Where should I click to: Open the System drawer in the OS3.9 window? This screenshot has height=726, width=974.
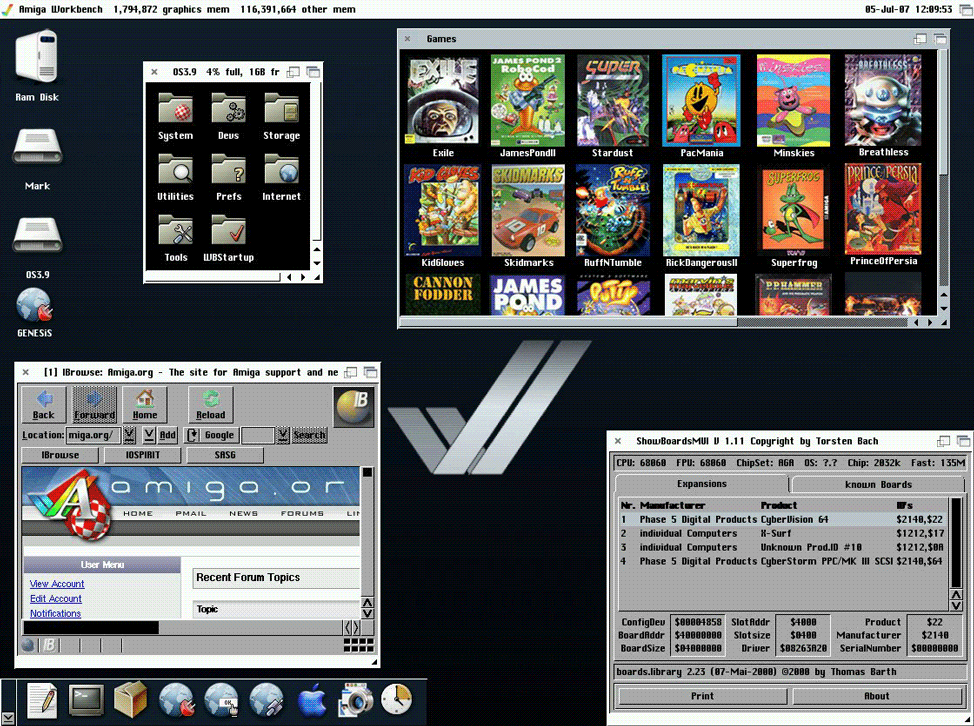(175, 109)
